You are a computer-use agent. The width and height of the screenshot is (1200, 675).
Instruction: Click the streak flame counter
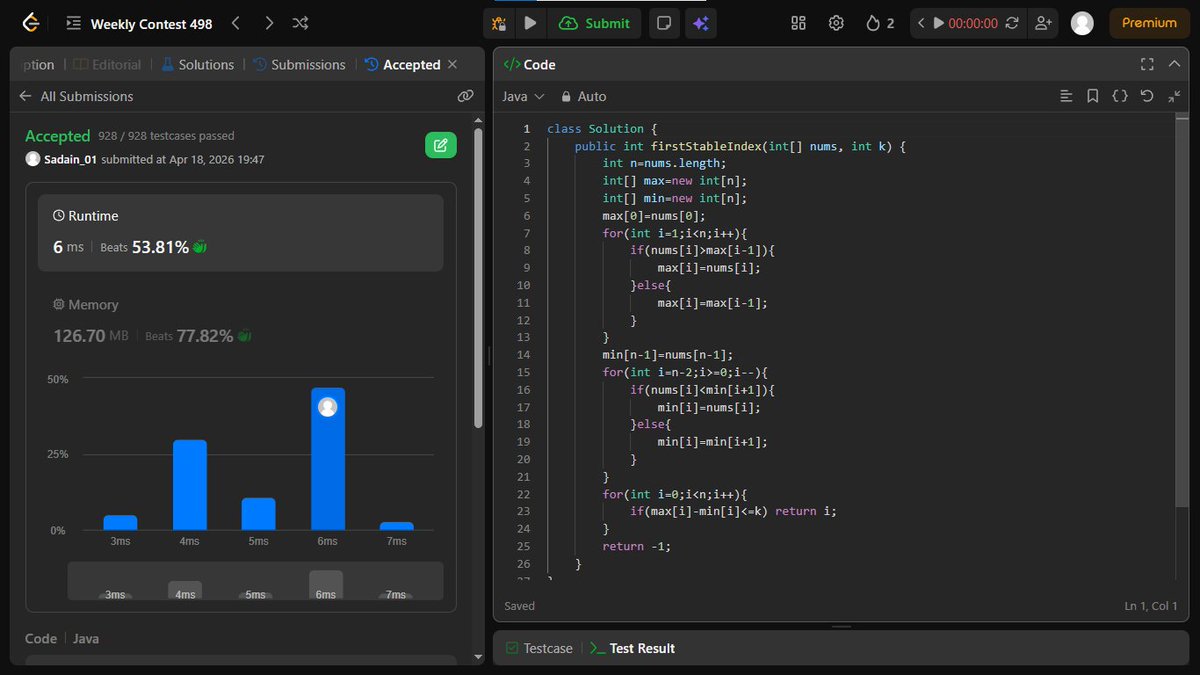click(880, 23)
